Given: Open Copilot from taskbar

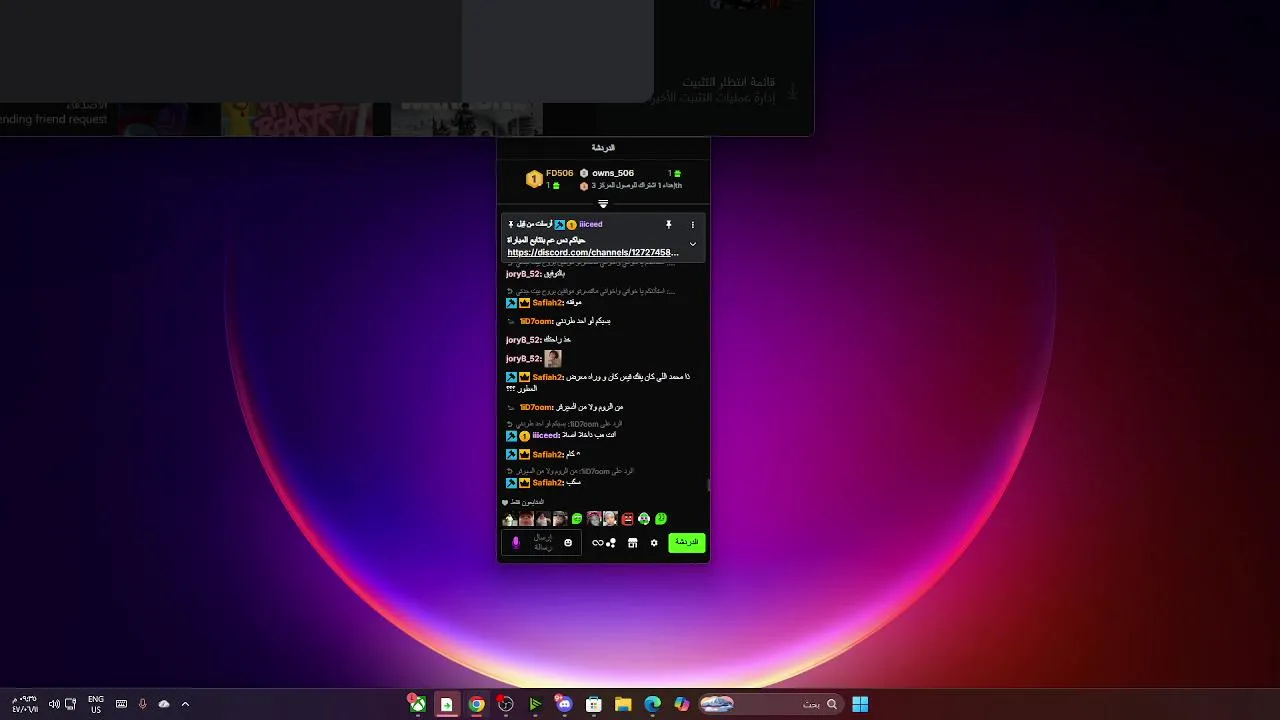Looking at the screenshot, I should pyautogui.click(x=682, y=704).
